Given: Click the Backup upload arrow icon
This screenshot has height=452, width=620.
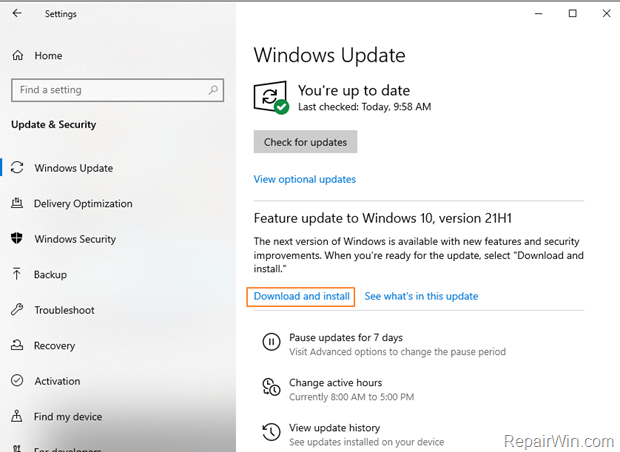Looking at the screenshot, I should tap(17, 274).
